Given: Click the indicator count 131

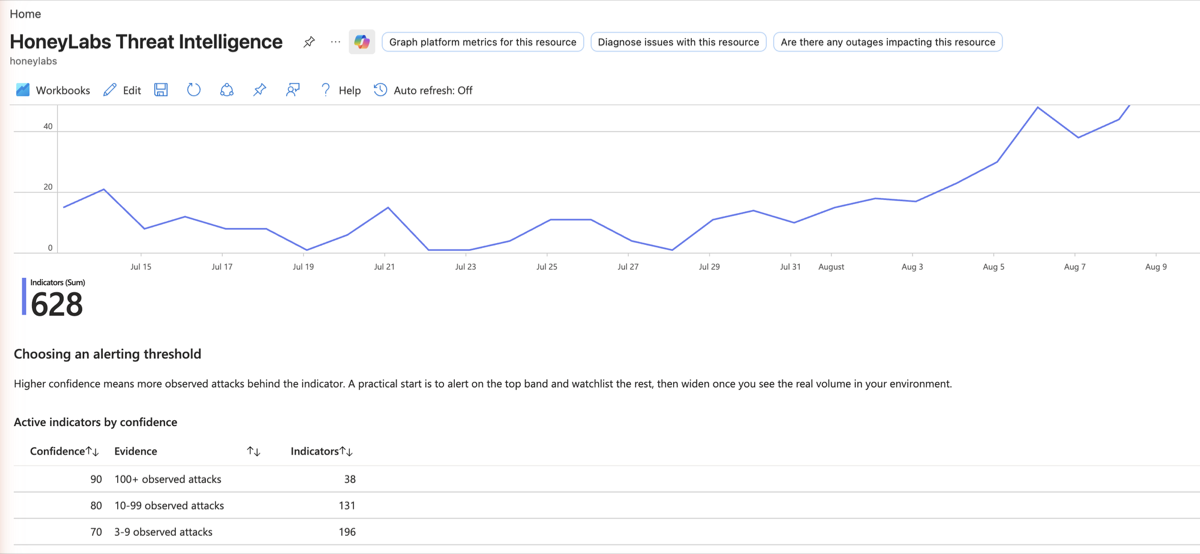Looking at the screenshot, I should coord(347,505).
